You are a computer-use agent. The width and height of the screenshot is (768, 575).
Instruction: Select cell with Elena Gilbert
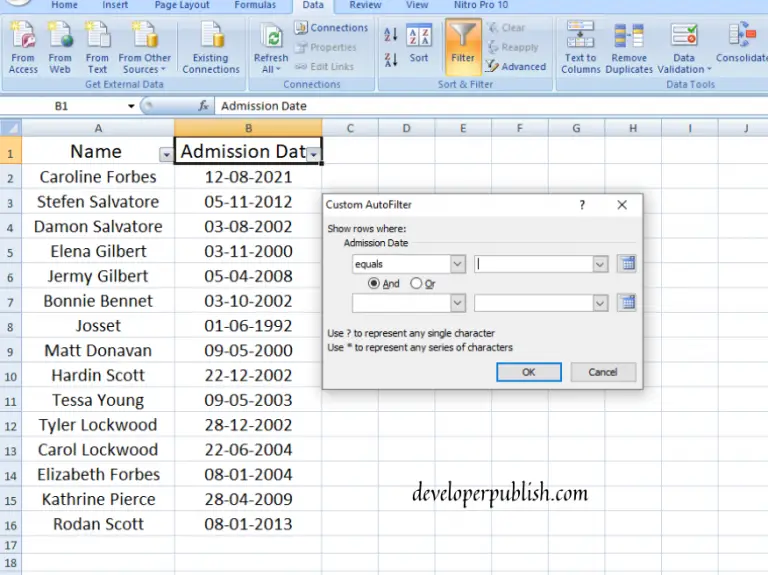pyautogui.click(x=98, y=251)
